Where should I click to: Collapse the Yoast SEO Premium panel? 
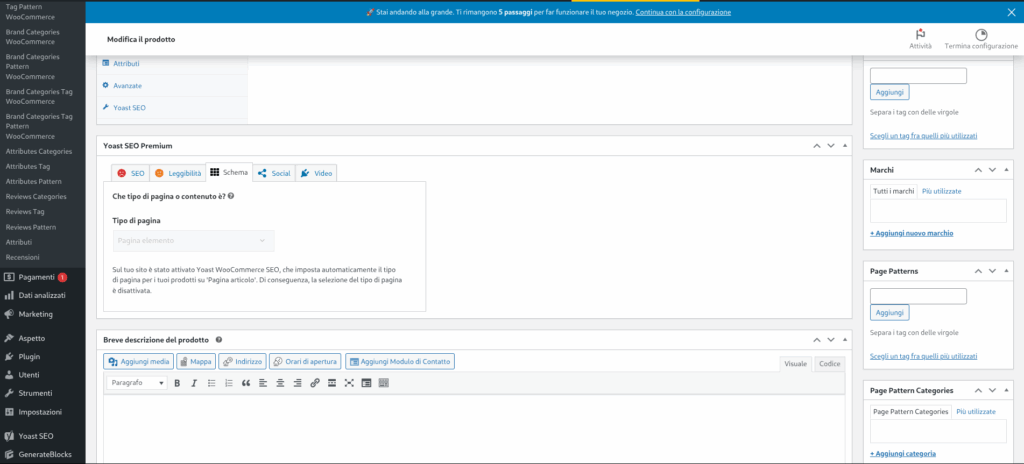click(844, 146)
